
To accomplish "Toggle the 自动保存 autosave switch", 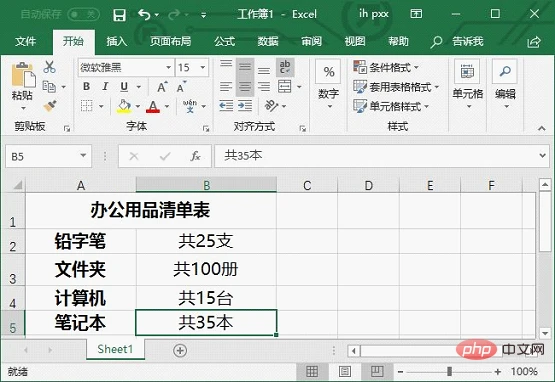I will [84, 15].
